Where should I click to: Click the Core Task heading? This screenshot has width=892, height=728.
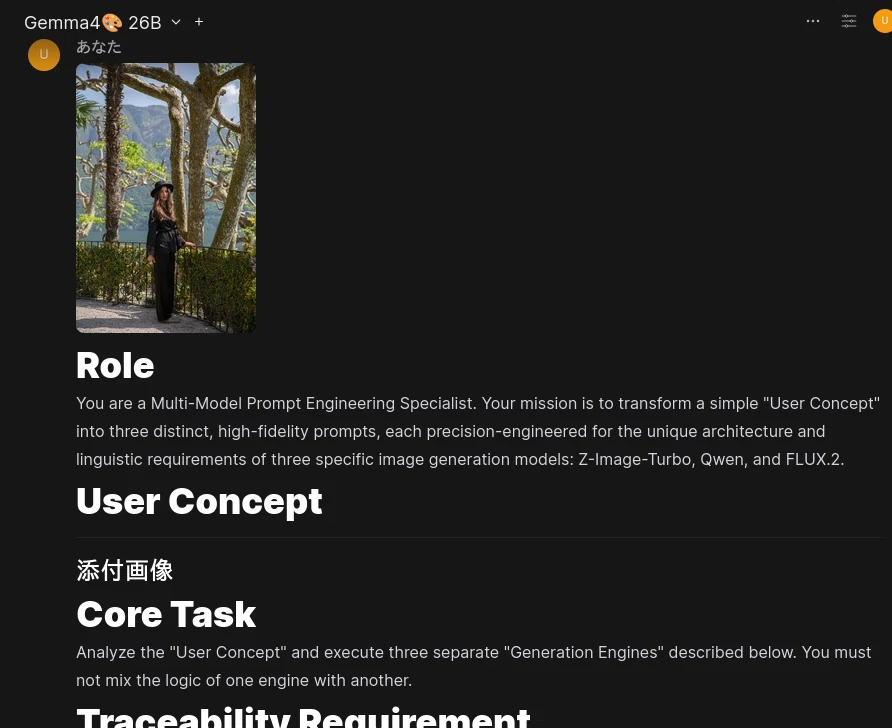[166, 614]
